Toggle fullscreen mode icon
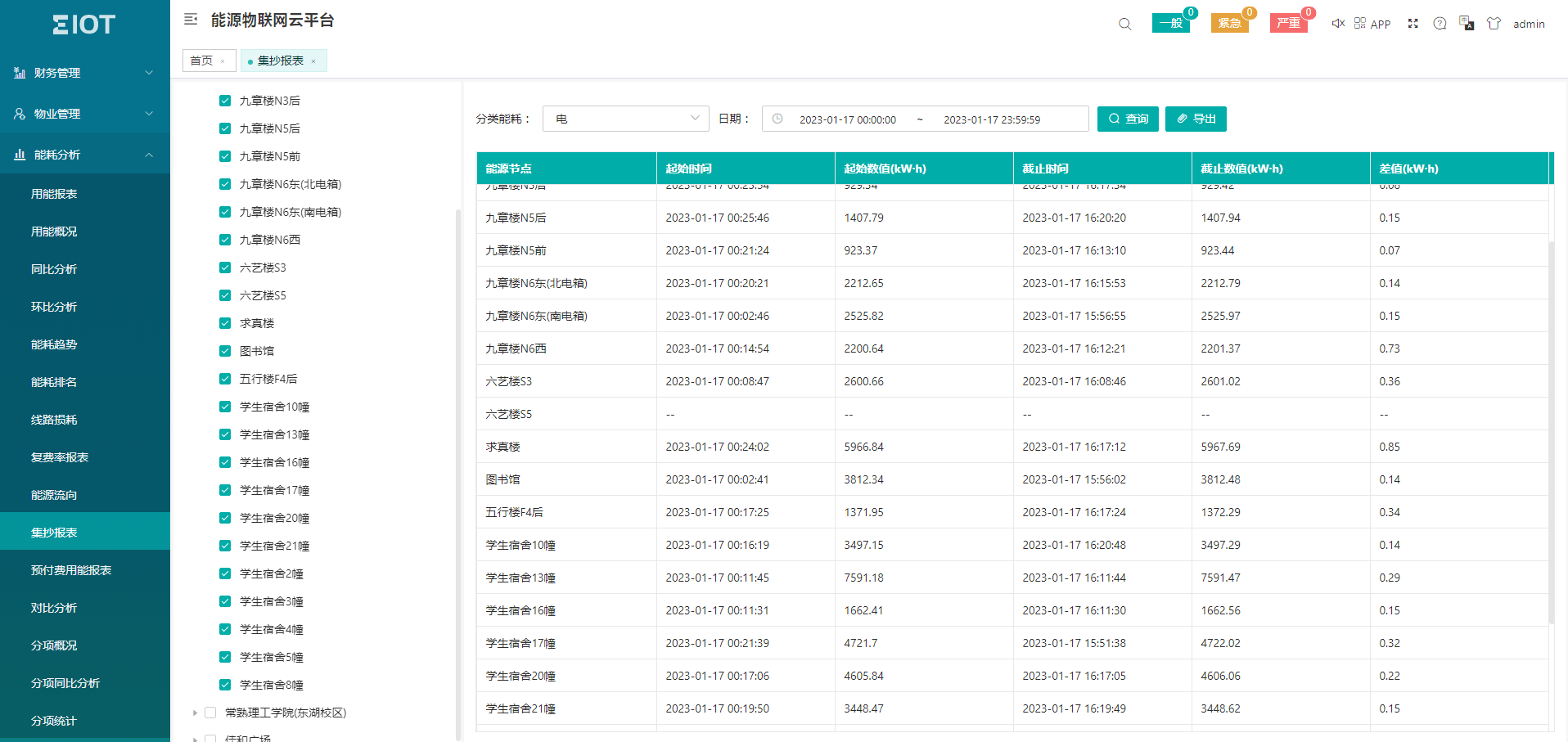 (1413, 23)
